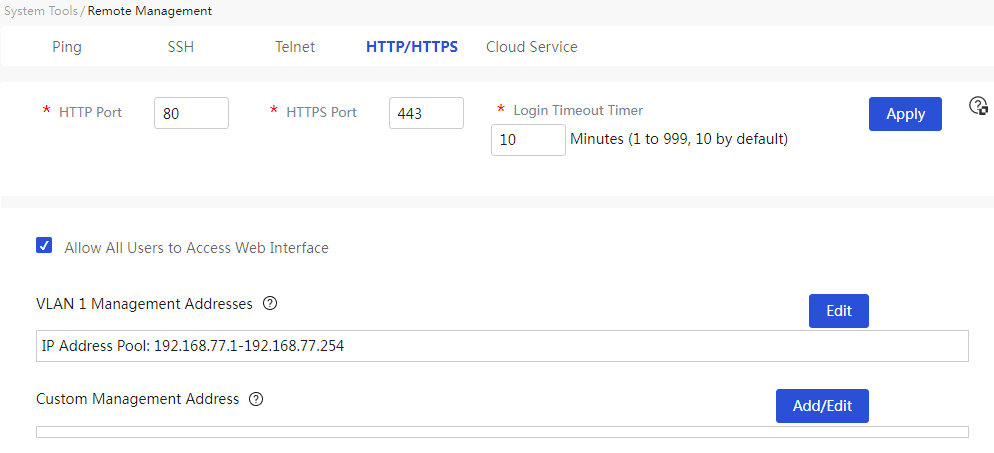Click the Allow All Users label text

click(x=197, y=248)
